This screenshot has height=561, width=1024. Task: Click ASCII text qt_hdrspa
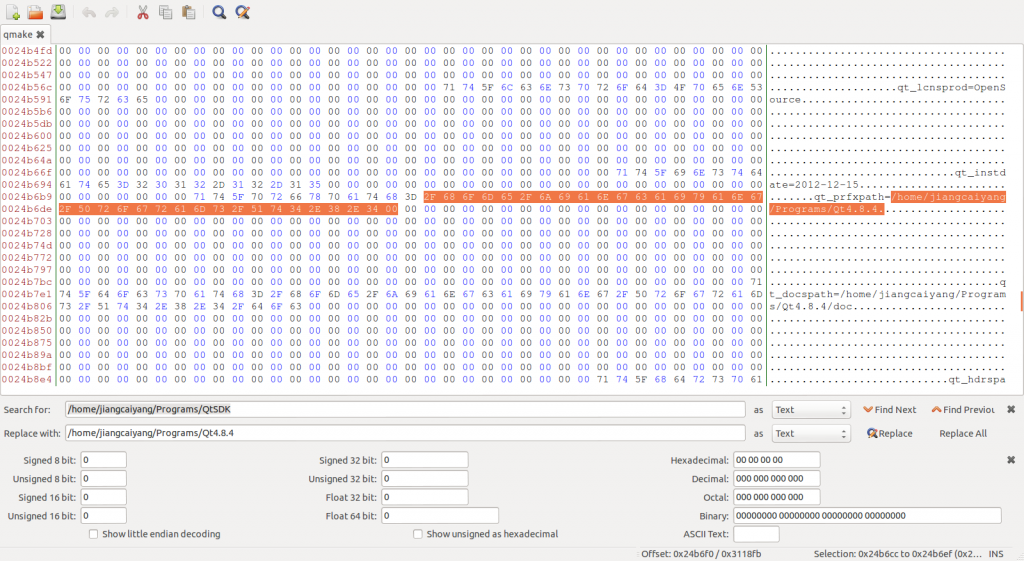click(977, 379)
